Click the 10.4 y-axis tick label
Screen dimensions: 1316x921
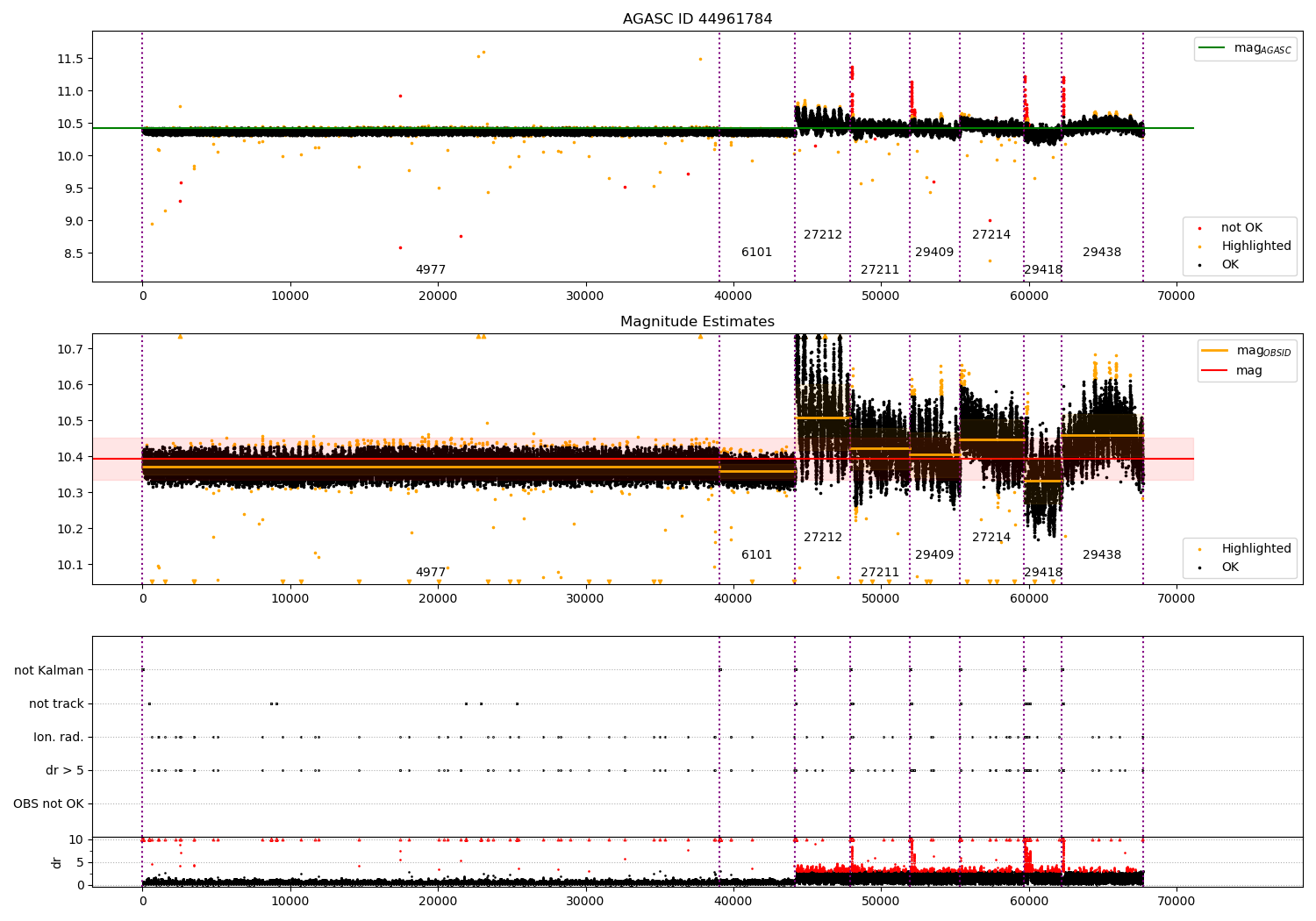click(70, 457)
